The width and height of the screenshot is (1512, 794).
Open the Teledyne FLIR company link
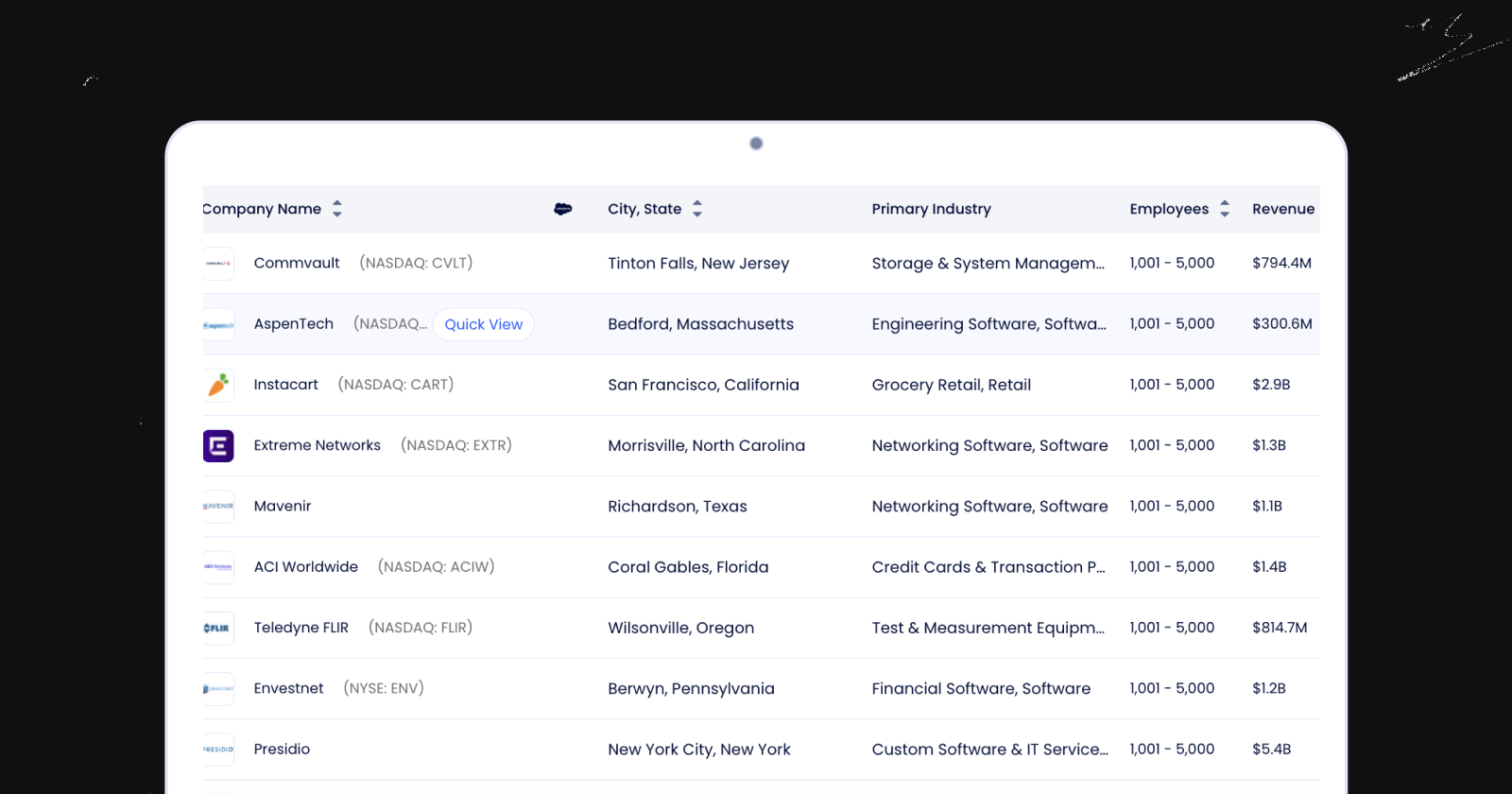(301, 628)
